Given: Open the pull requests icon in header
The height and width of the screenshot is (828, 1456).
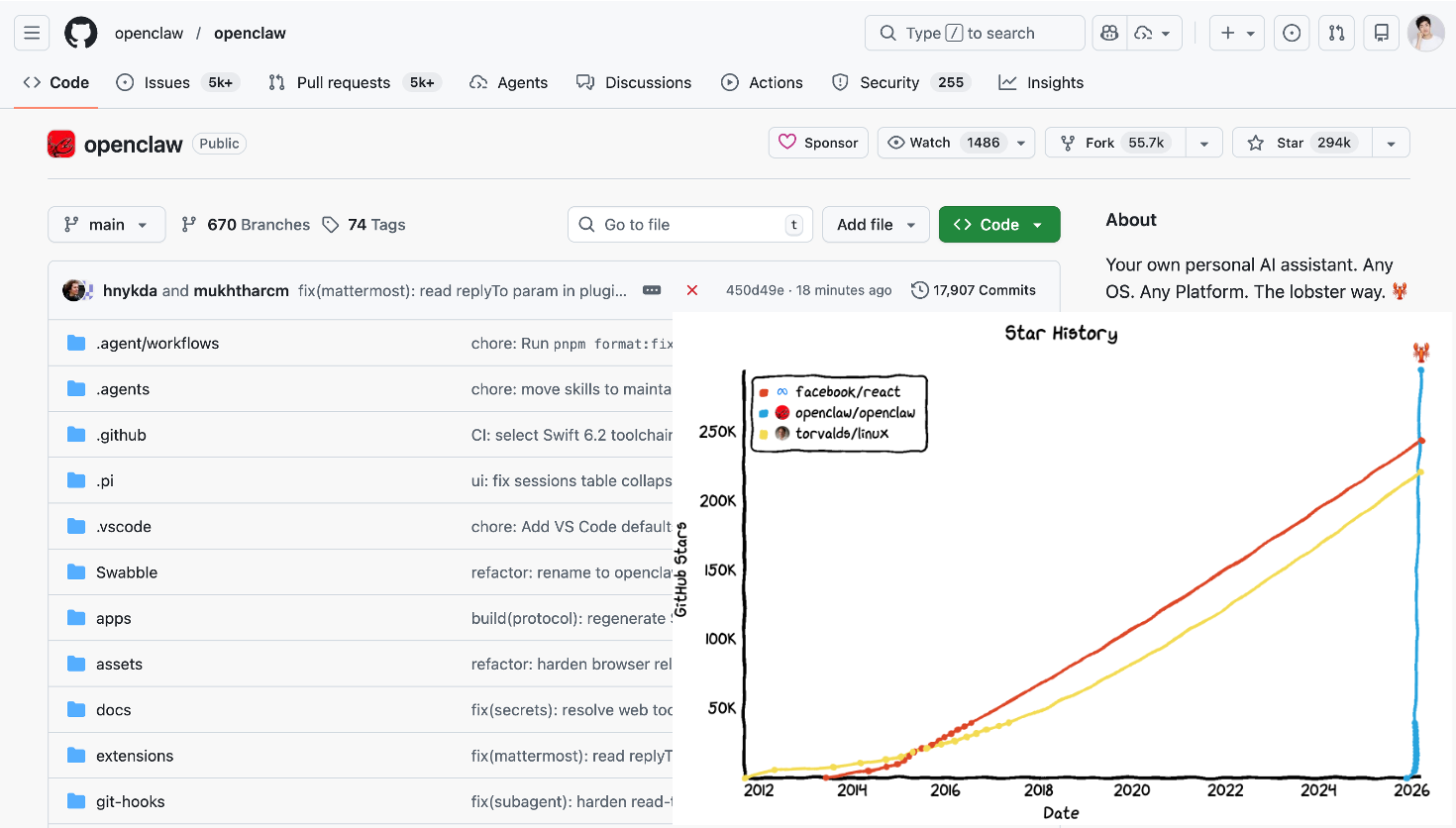Looking at the screenshot, I should point(1336,33).
